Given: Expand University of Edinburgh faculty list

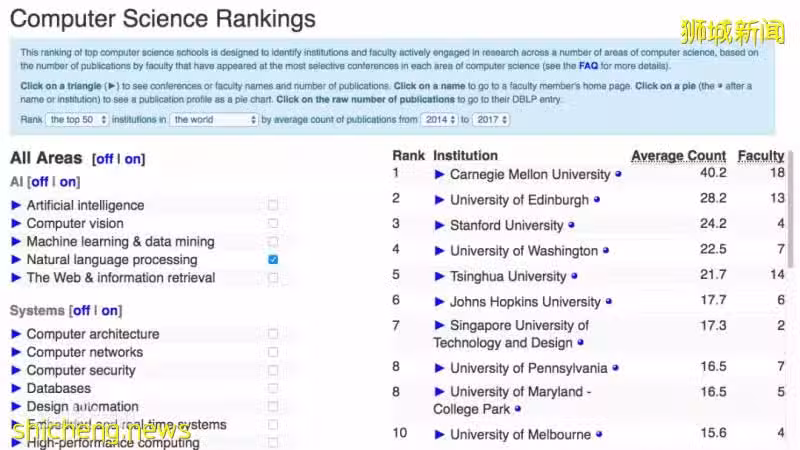Looking at the screenshot, I should point(439,200).
